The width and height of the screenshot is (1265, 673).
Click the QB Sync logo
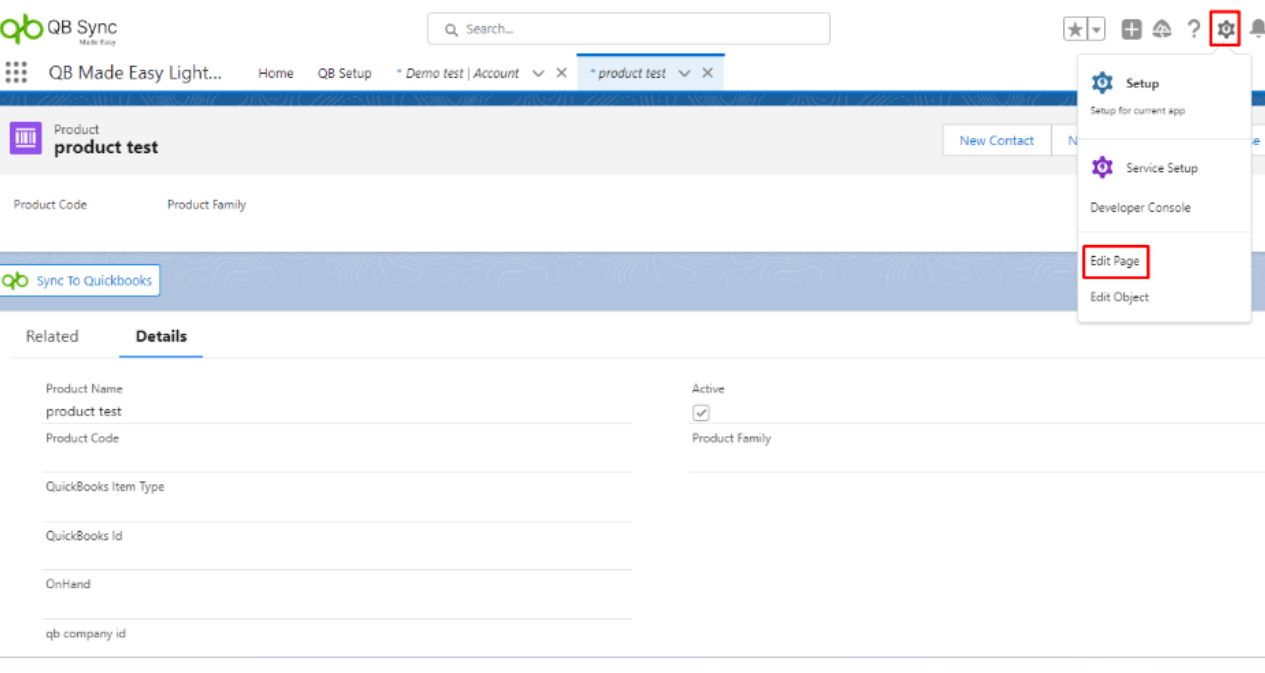tap(59, 30)
